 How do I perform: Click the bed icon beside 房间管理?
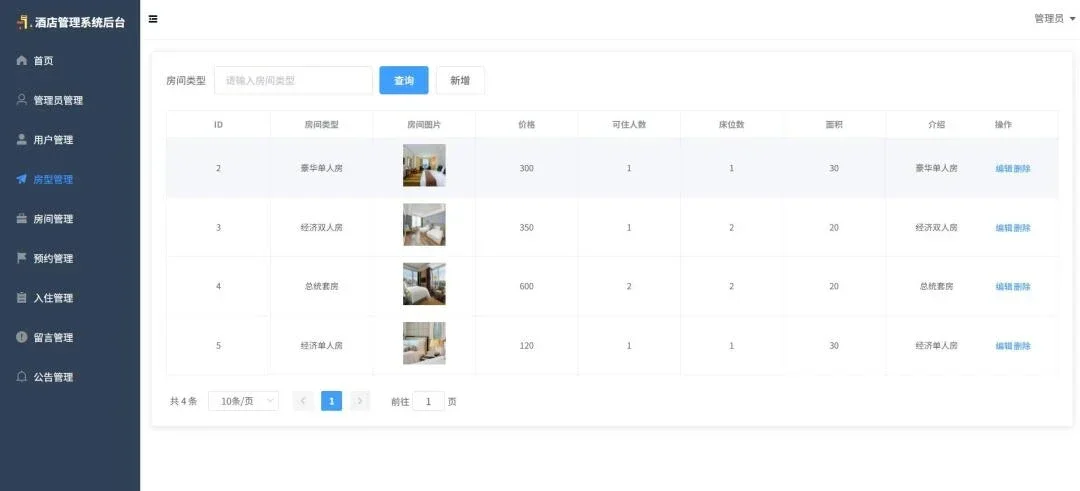[x=21, y=219]
